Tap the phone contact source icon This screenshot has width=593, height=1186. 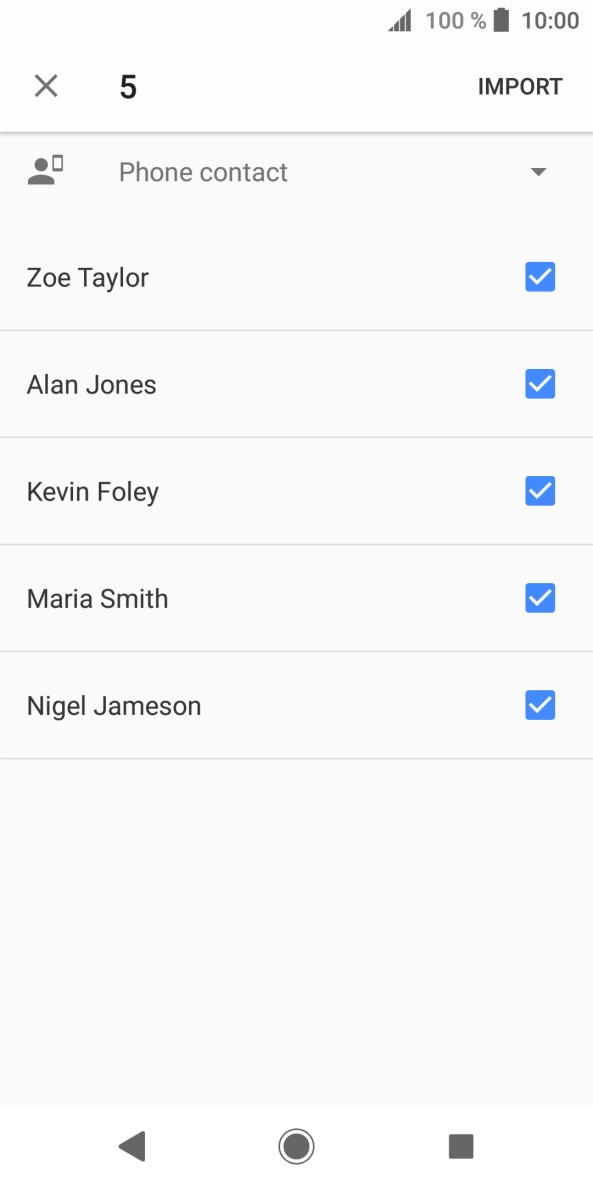coord(45,172)
